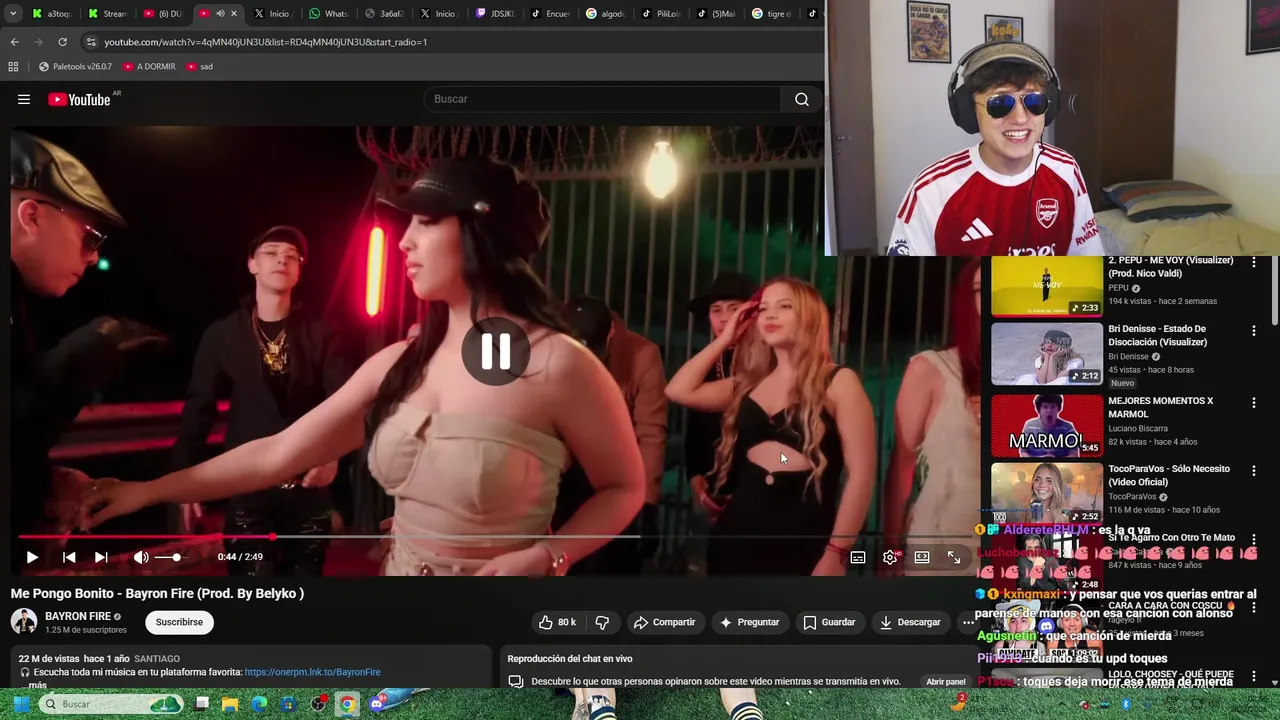The height and width of the screenshot is (720, 1280).
Task: Click the Compartir share button
Action: 664,622
